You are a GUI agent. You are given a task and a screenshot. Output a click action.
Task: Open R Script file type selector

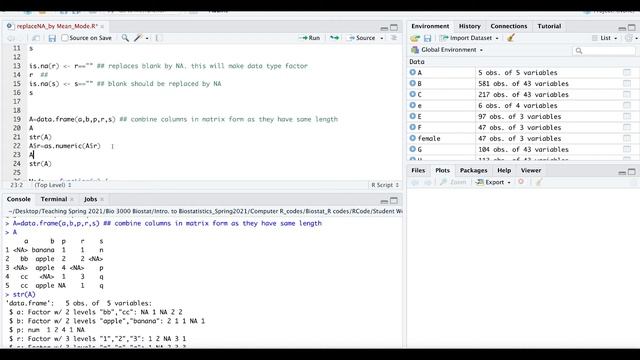(385, 185)
